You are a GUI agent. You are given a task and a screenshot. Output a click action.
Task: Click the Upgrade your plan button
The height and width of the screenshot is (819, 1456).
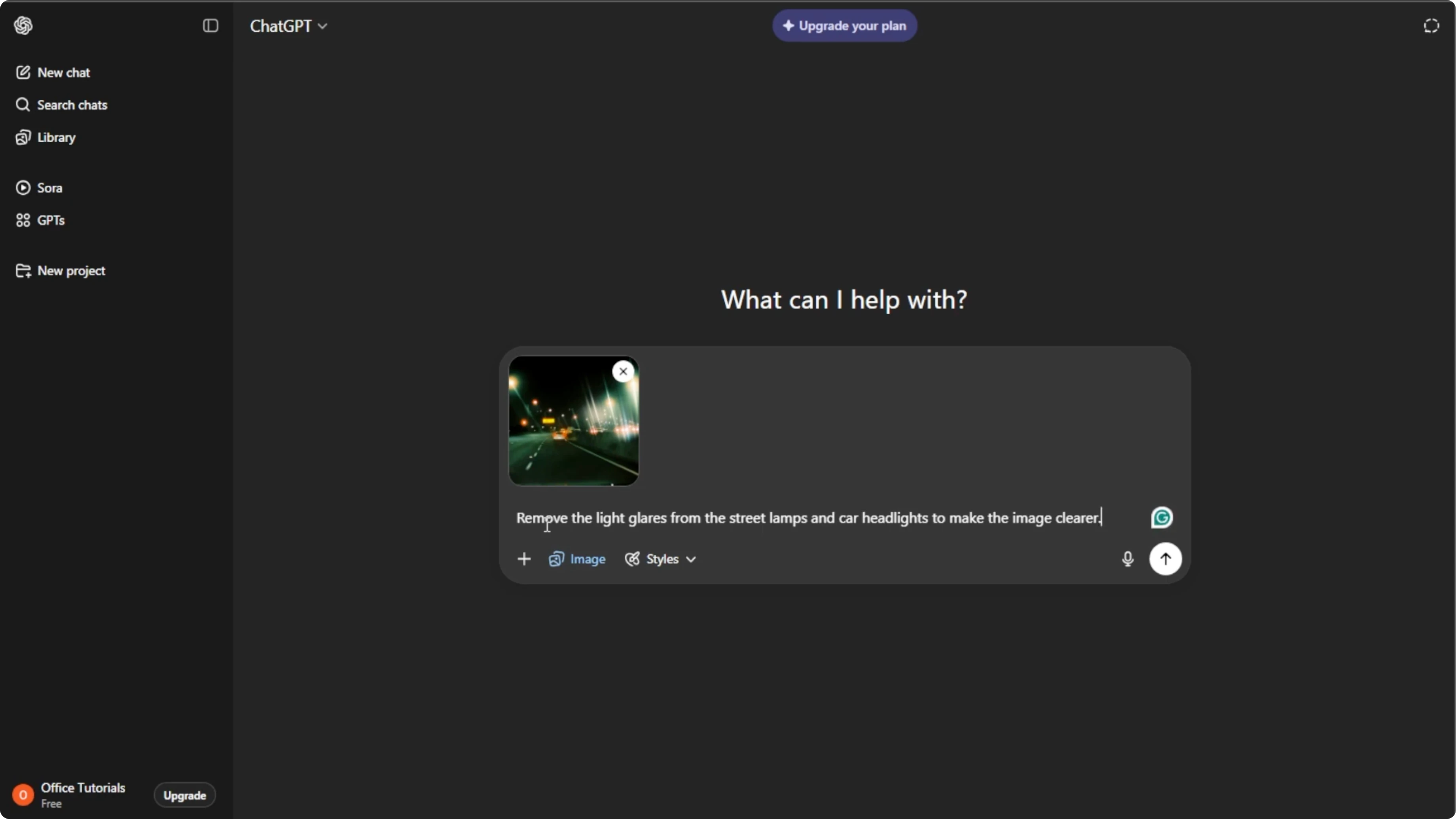[844, 25]
